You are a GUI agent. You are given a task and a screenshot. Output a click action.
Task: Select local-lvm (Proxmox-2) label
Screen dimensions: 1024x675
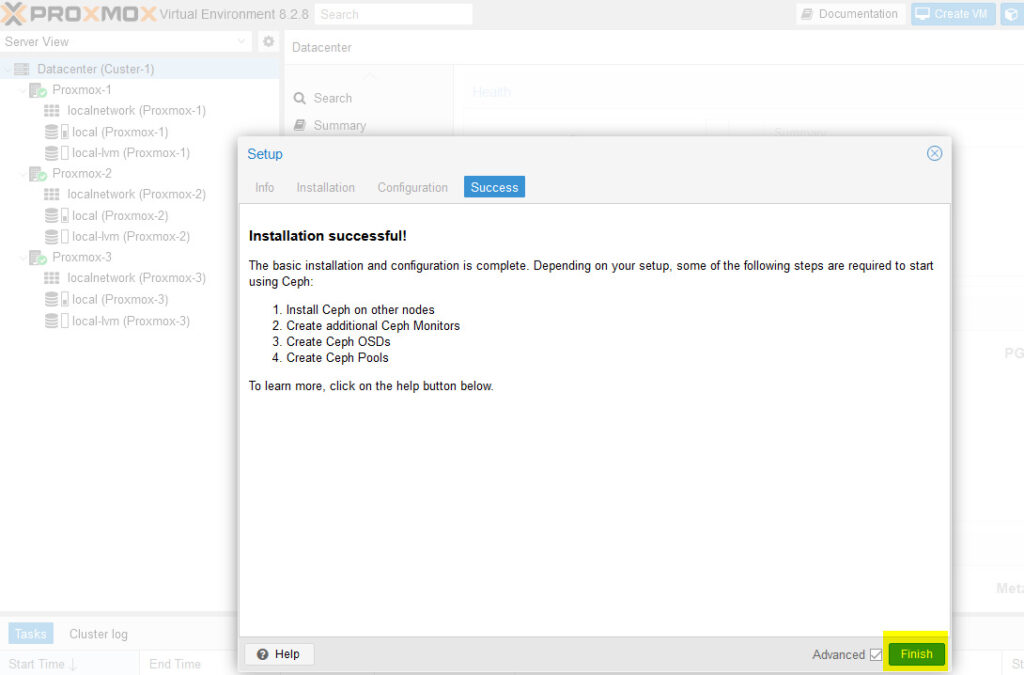[131, 236]
